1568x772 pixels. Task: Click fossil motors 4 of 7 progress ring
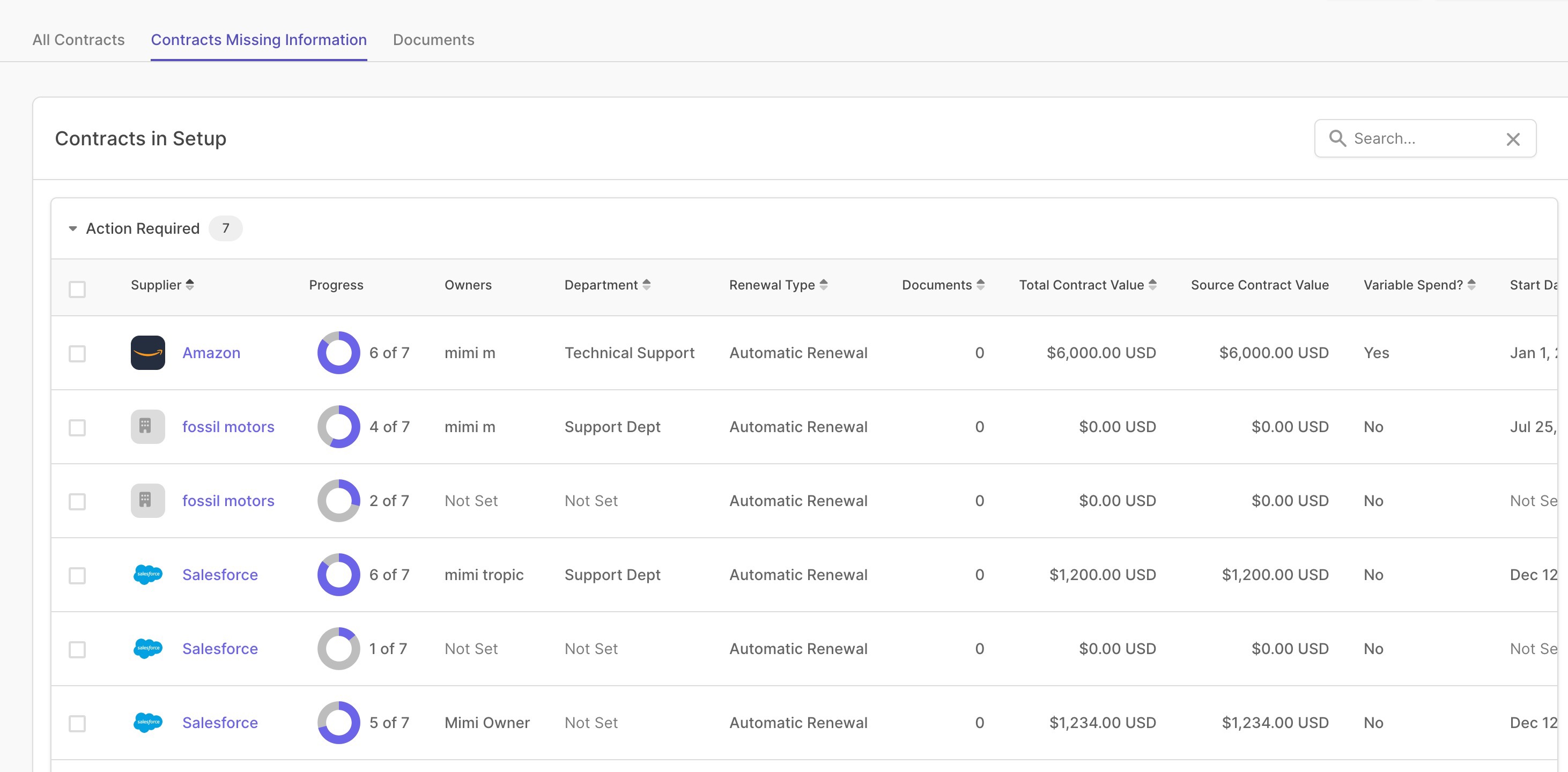click(338, 426)
